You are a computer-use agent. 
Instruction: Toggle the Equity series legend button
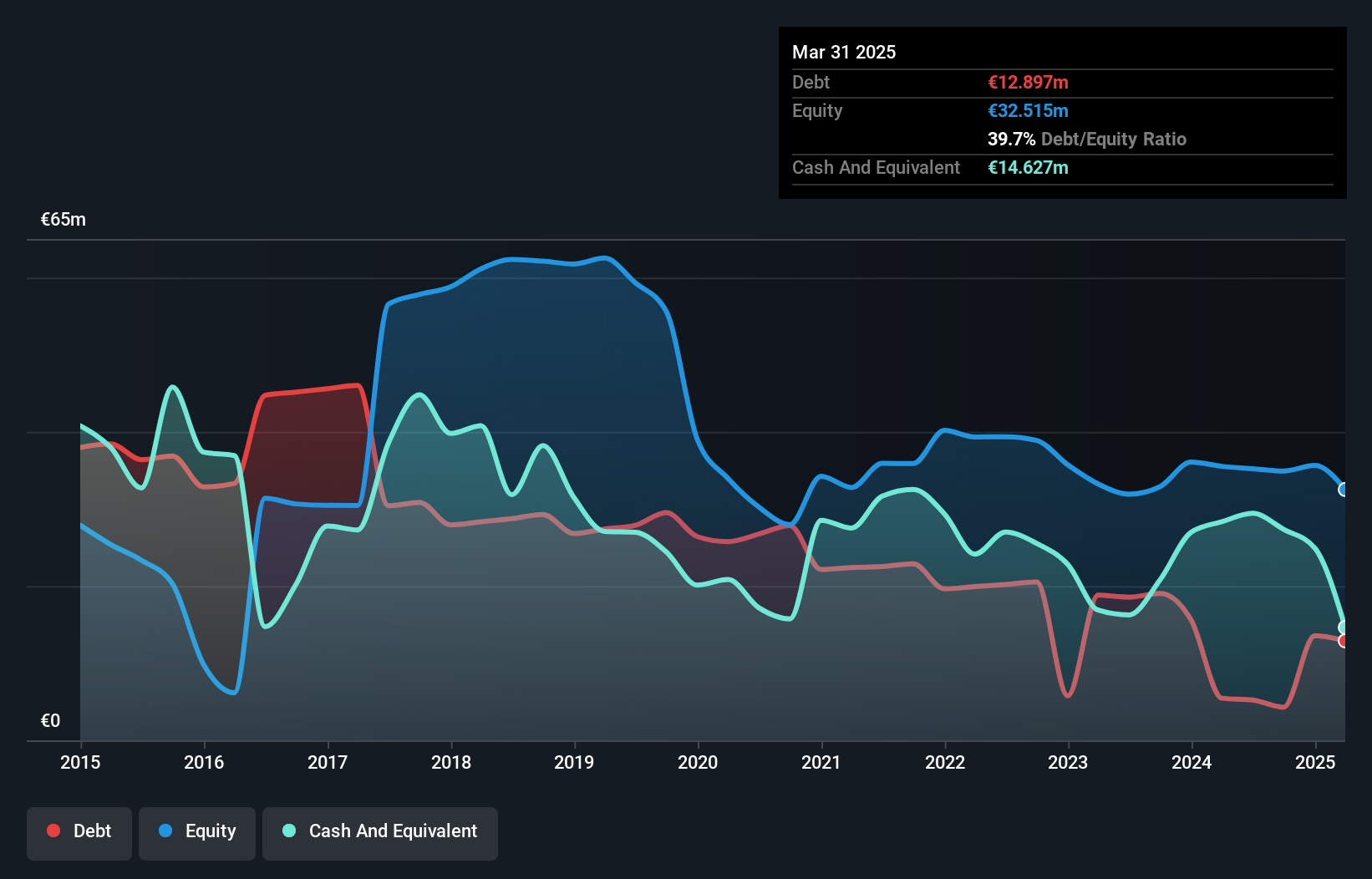[197, 831]
